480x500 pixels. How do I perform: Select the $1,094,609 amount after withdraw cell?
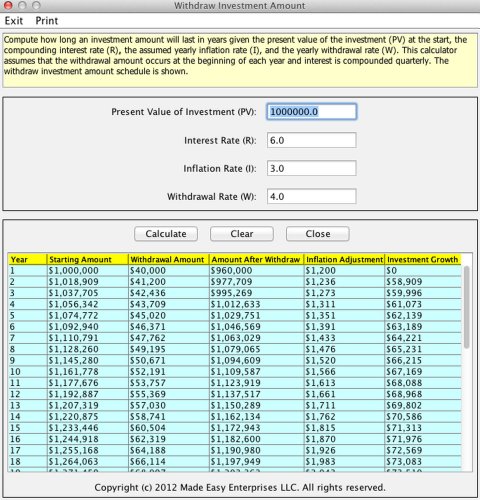pos(257,360)
